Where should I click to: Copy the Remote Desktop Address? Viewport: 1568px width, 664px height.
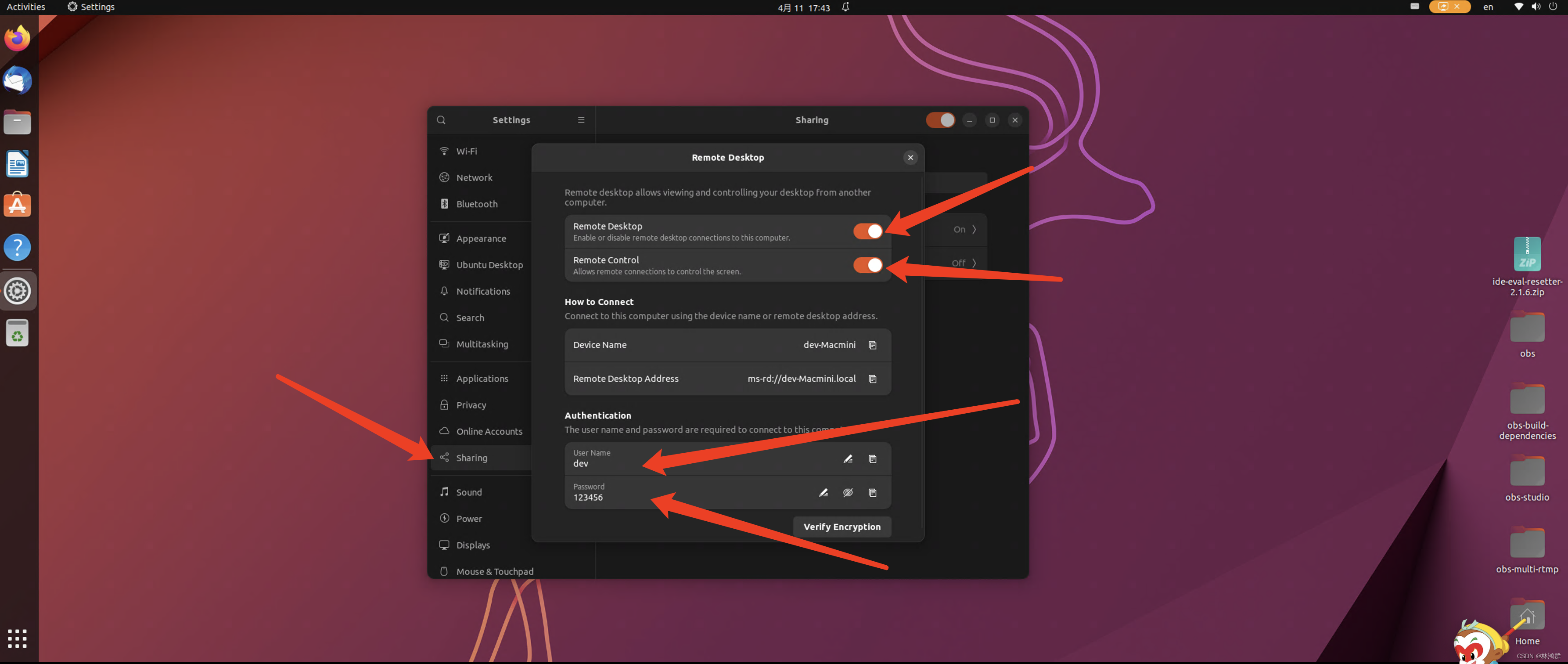coord(873,378)
